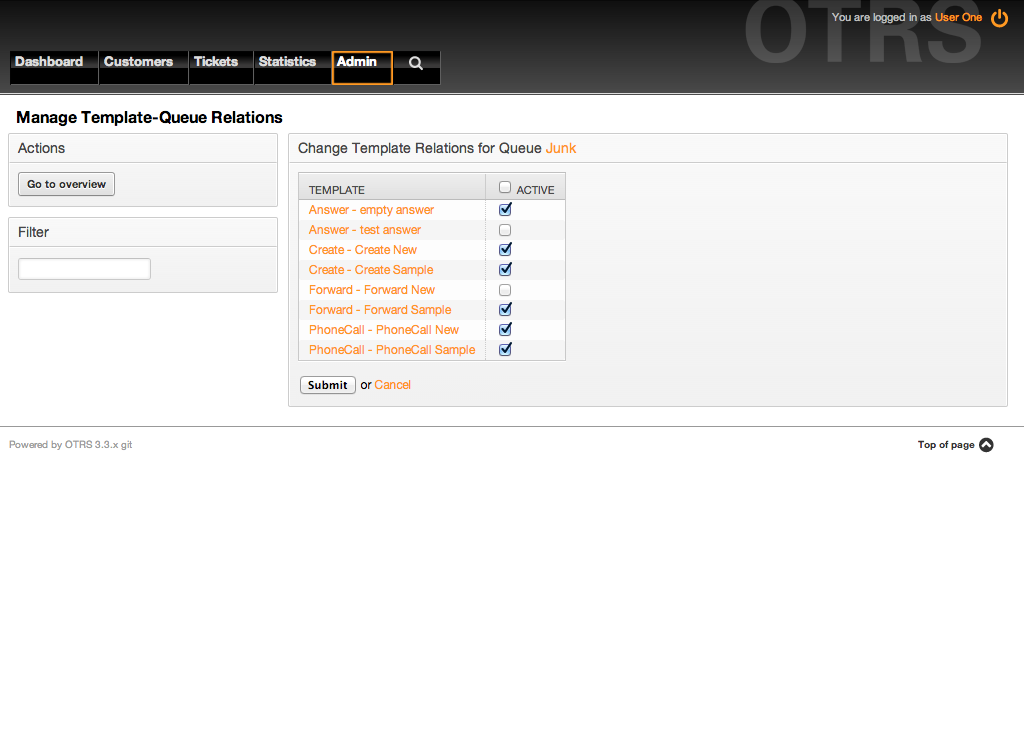Image resolution: width=1024 pixels, height=745 pixels.
Task: Open the Customers menu
Action: point(138,62)
